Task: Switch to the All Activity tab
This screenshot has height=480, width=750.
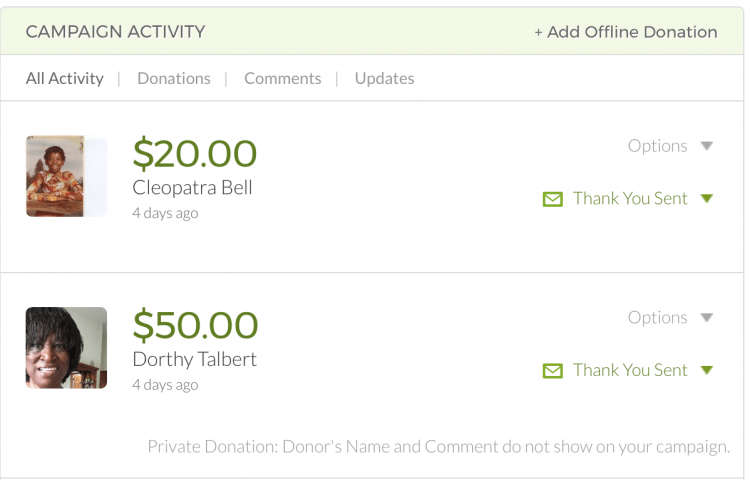Action: click(x=64, y=78)
